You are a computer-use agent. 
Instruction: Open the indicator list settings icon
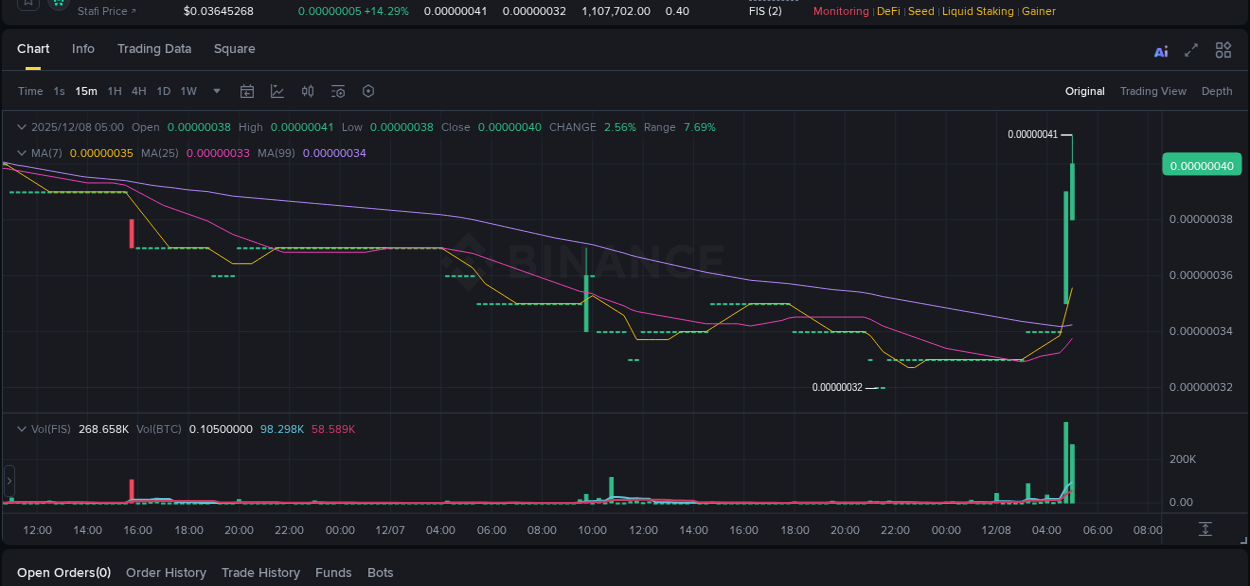coord(337,91)
